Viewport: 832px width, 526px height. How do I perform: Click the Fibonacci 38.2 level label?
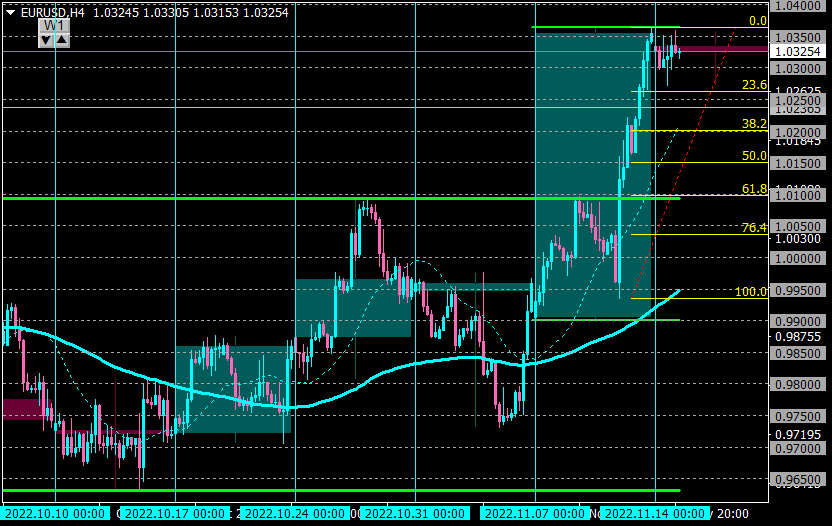click(754, 124)
